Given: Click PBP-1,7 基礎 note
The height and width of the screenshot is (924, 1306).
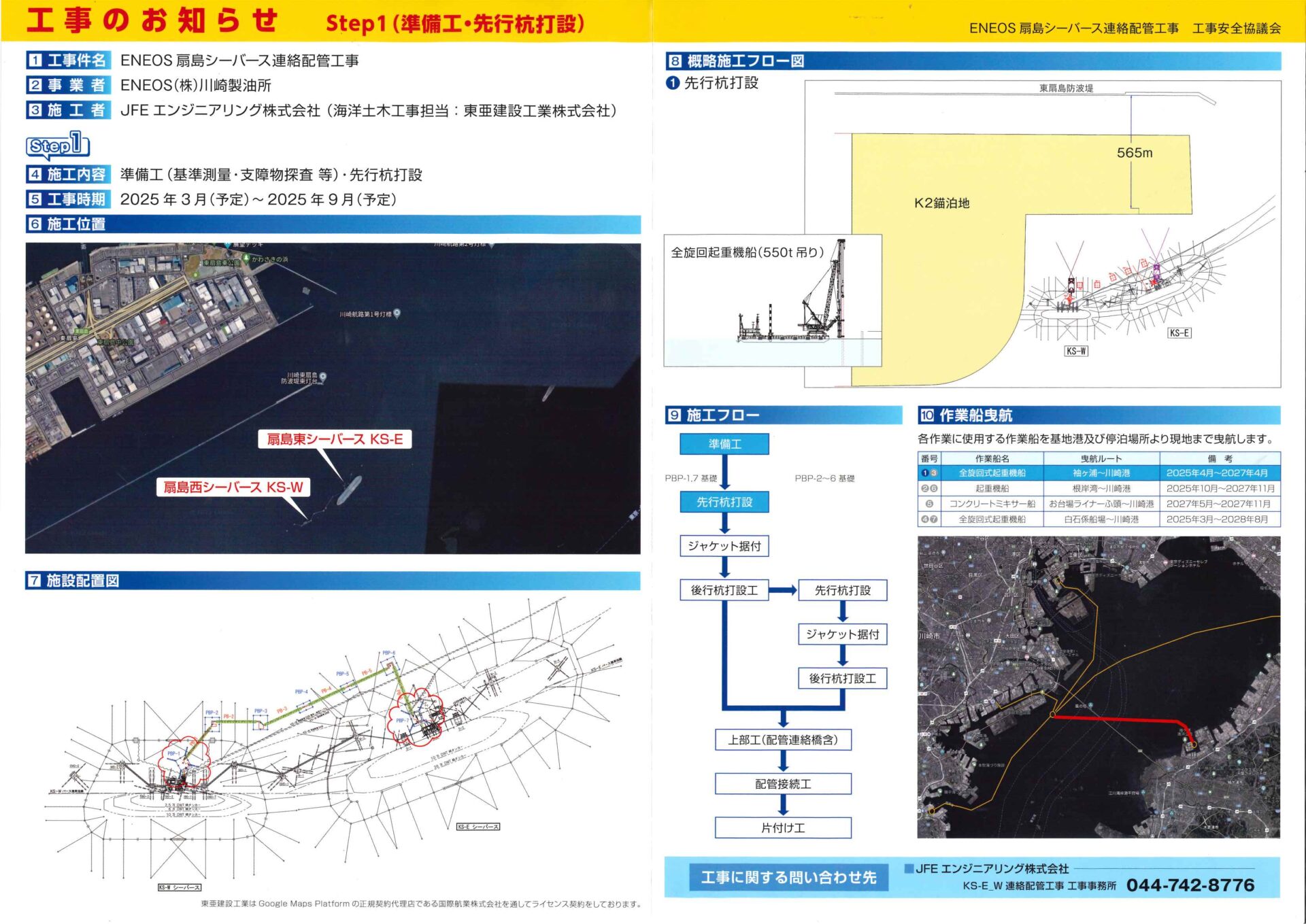Looking at the screenshot, I should [691, 479].
